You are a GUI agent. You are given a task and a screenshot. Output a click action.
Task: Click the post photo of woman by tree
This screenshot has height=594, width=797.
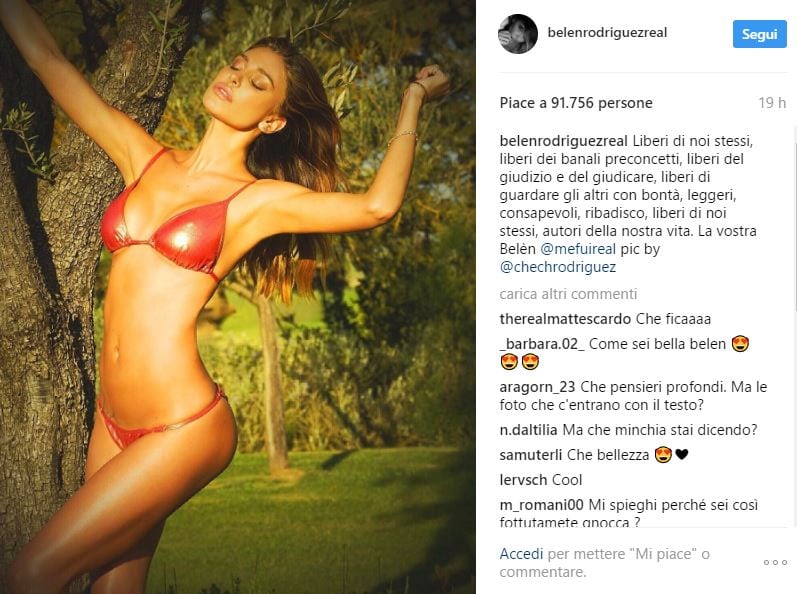pyautogui.click(x=238, y=297)
